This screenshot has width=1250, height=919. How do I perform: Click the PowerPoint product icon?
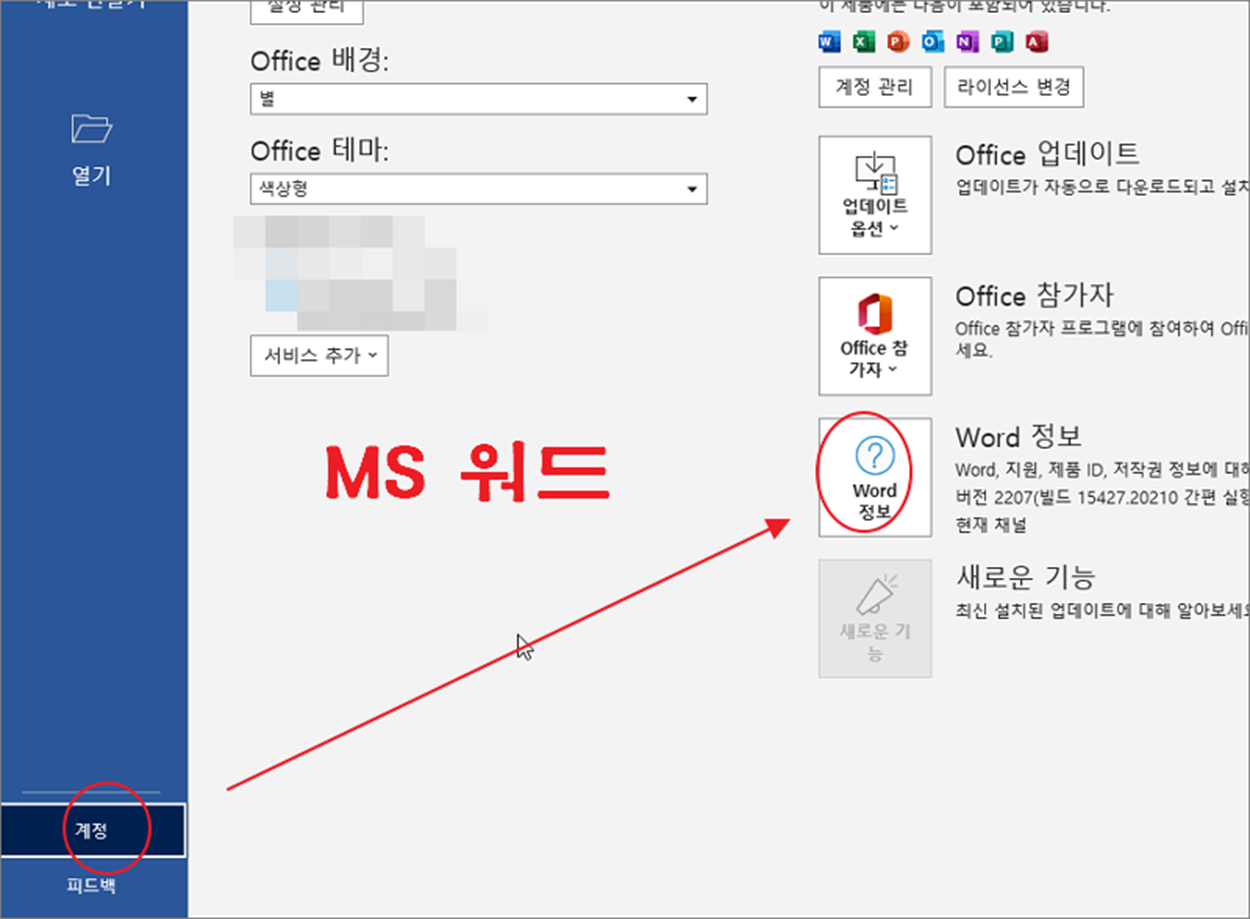tap(897, 41)
